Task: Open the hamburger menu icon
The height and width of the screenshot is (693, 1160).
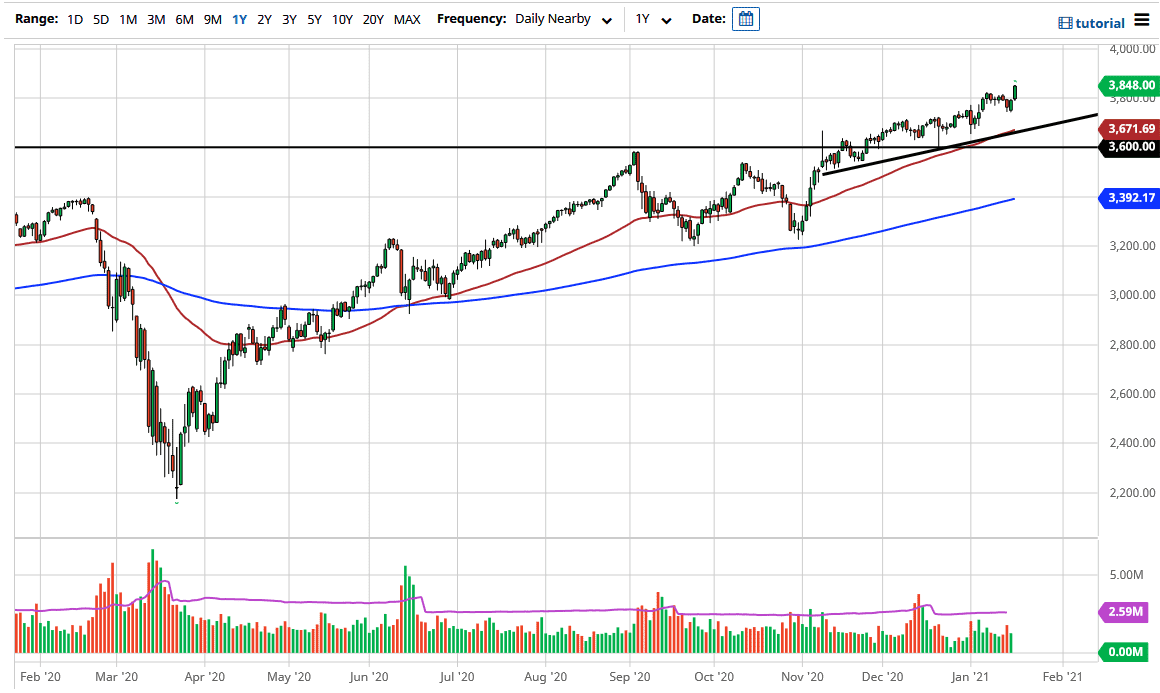Action: coord(1142,20)
